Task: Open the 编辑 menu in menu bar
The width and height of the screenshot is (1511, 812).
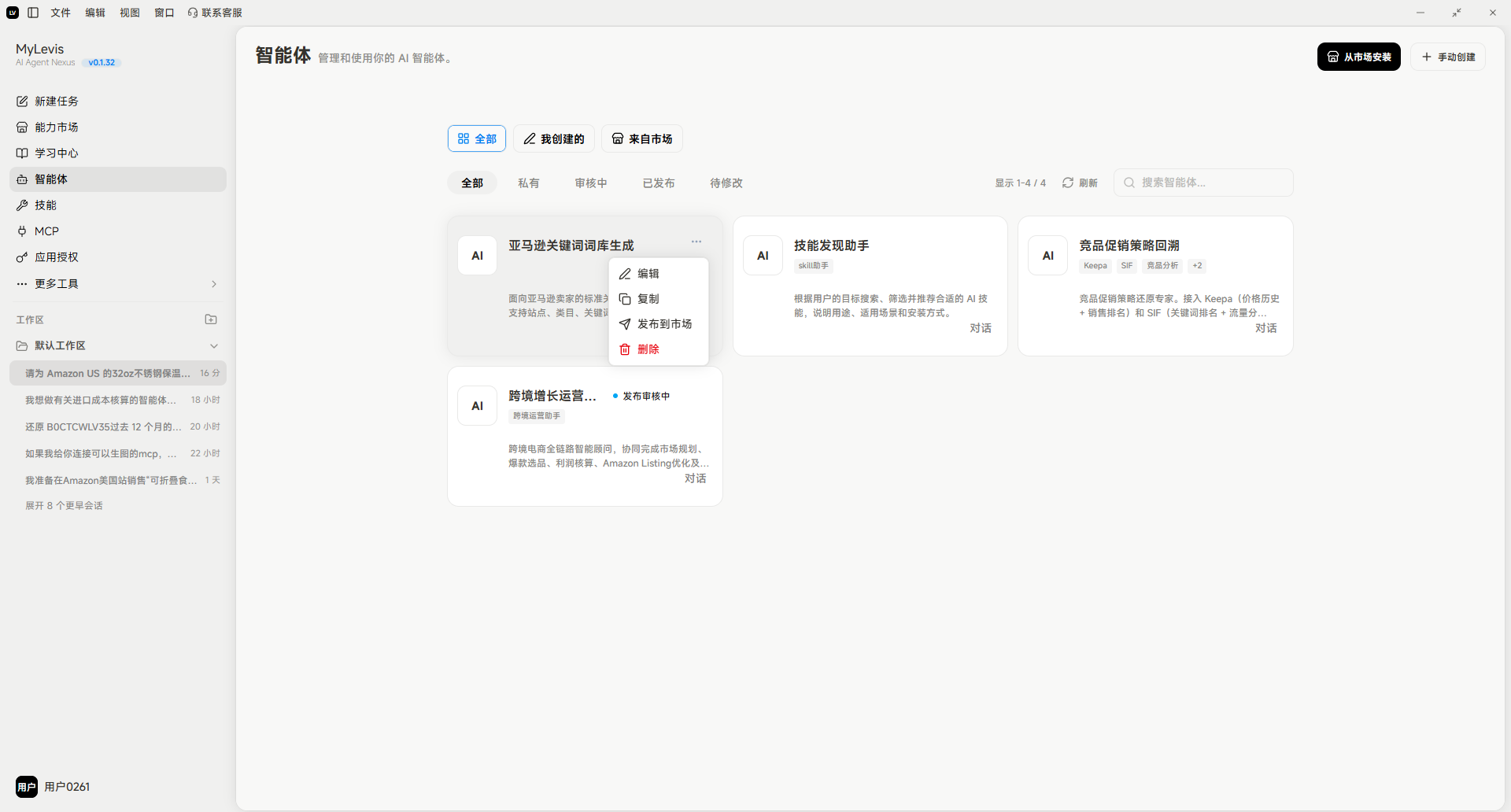Action: 95,13
